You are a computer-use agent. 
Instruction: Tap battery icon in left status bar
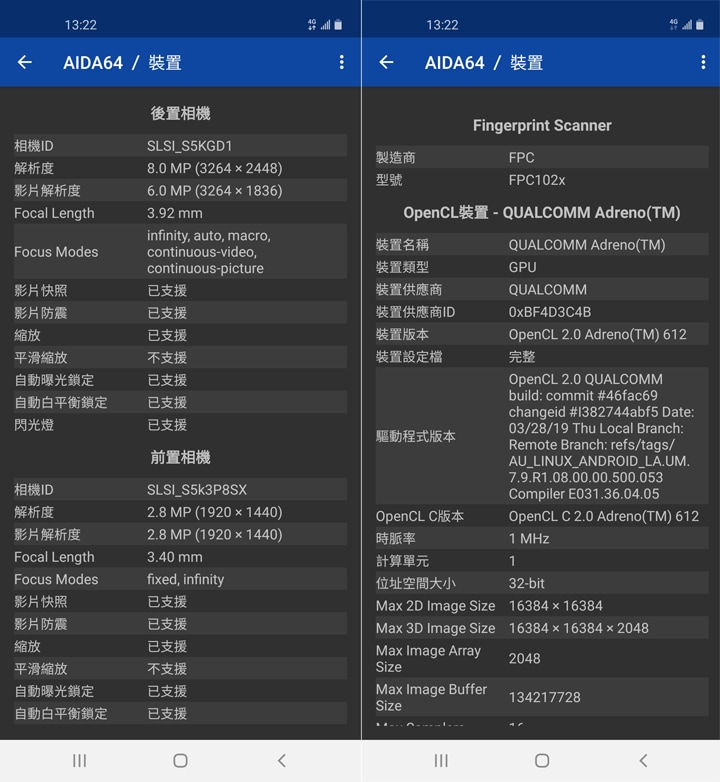click(338, 24)
